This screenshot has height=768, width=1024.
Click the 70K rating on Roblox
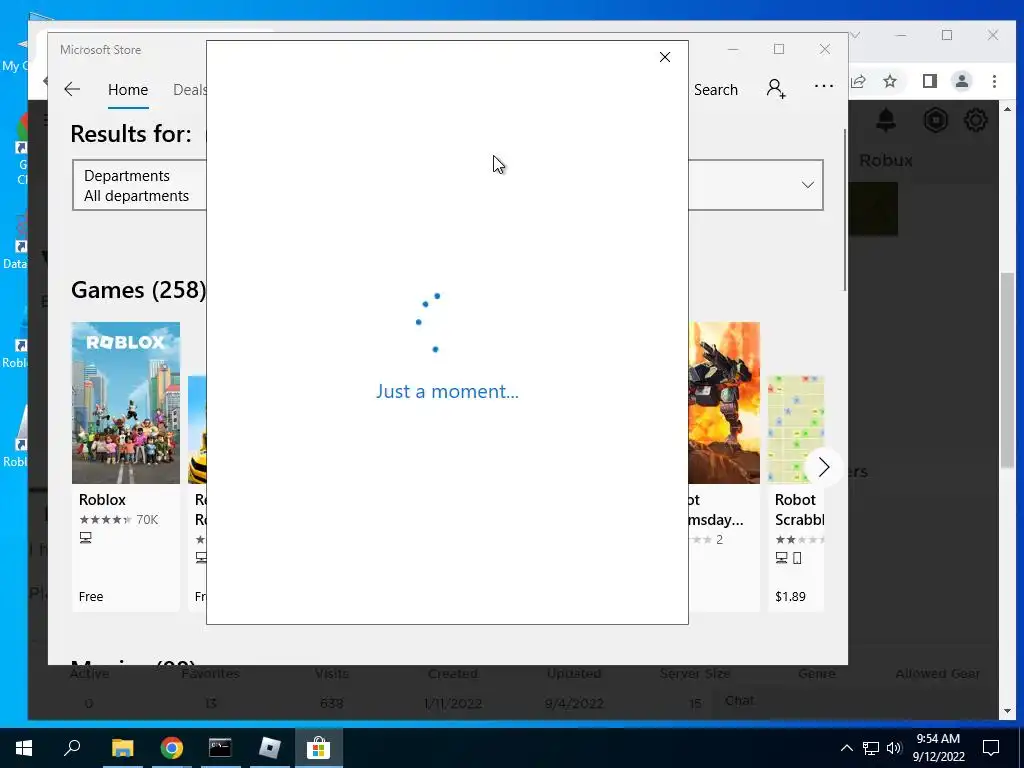point(147,520)
